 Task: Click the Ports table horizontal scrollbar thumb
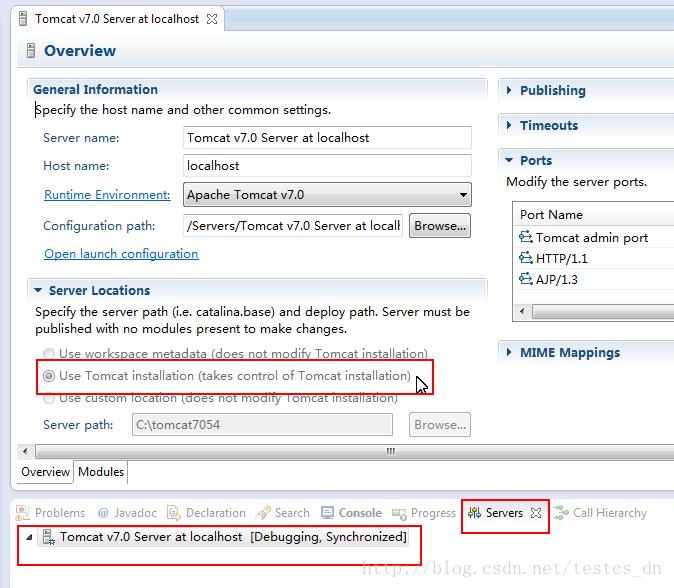(603, 311)
